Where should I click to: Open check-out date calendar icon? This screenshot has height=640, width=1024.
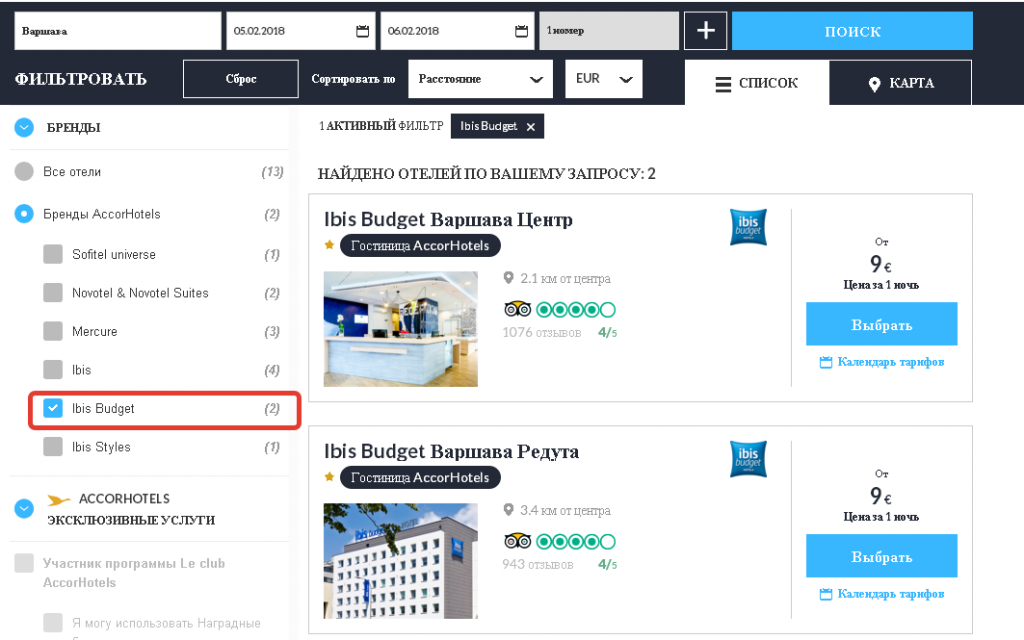pos(521,31)
